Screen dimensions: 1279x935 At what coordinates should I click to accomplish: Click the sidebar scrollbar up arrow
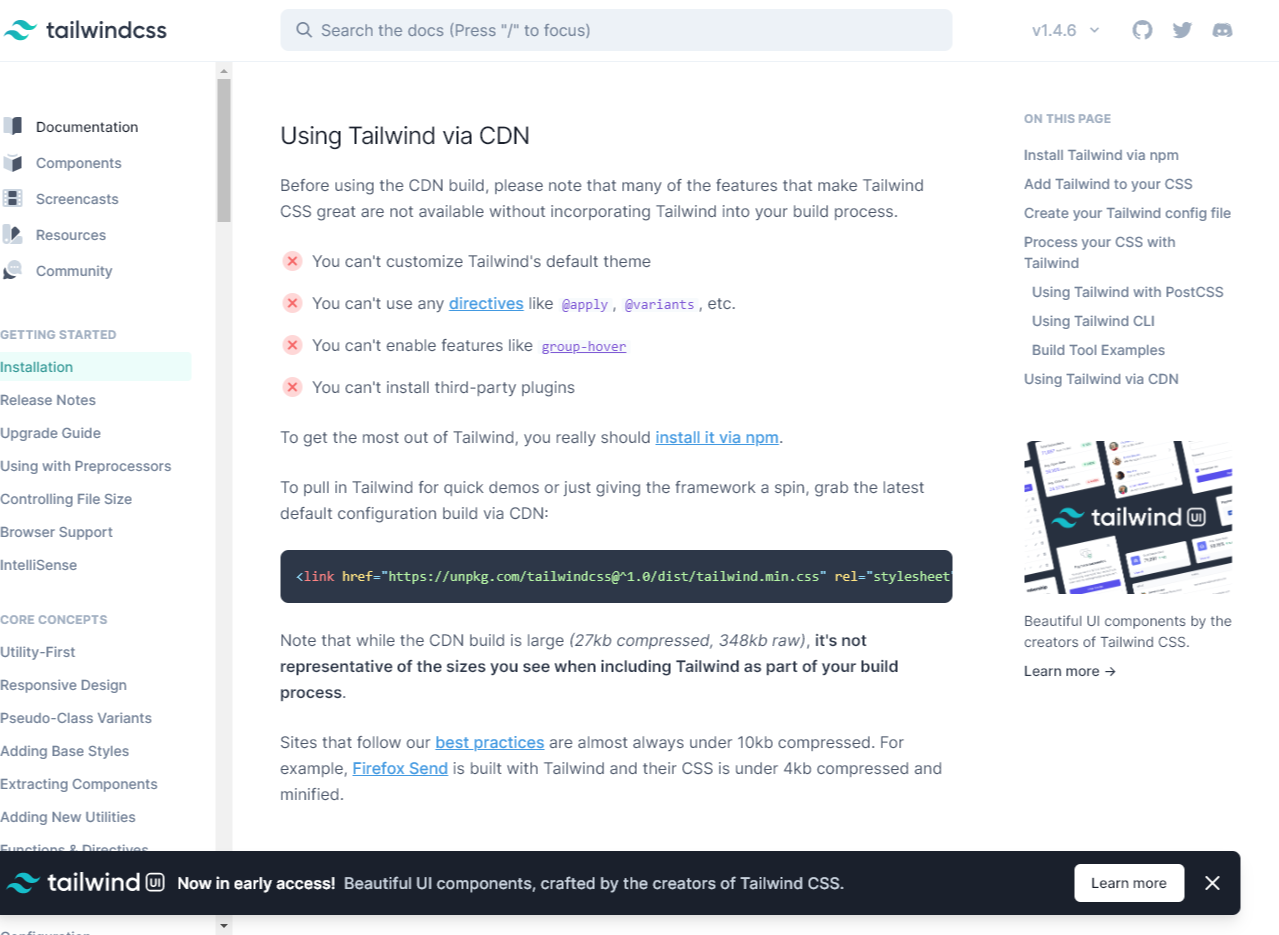pyautogui.click(x=224, y=70)
